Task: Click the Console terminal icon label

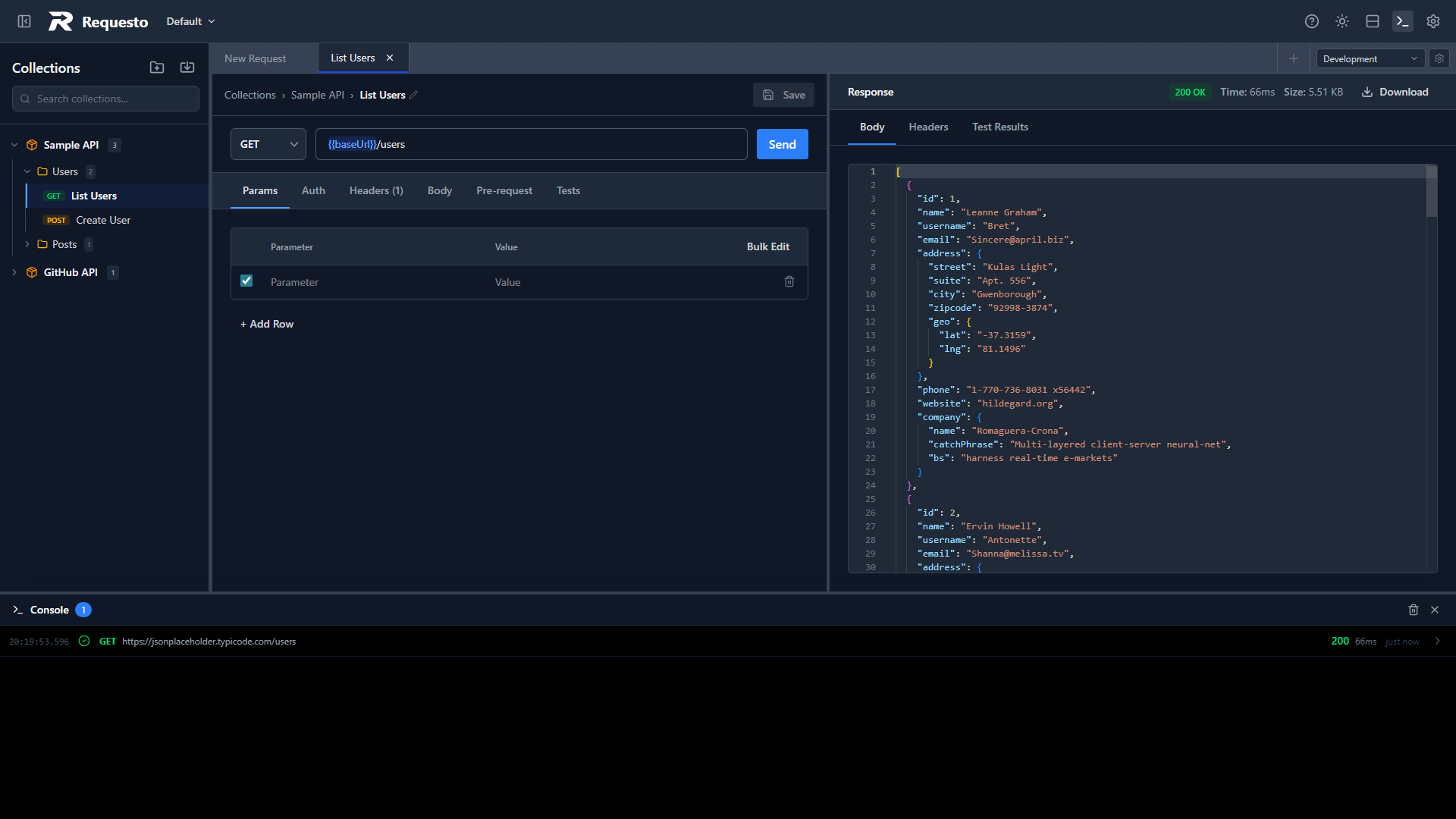Action: pyautogui.click(x=17, y=610)
